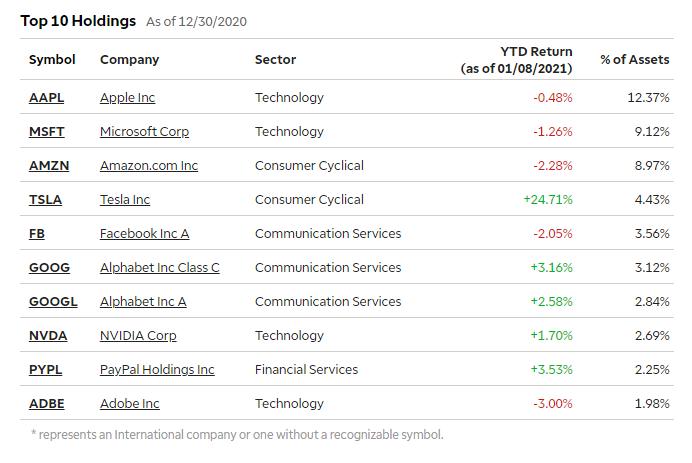Click the Microsoft Corp company link
Screen dimensions: 692x463
tap(144, 132)
